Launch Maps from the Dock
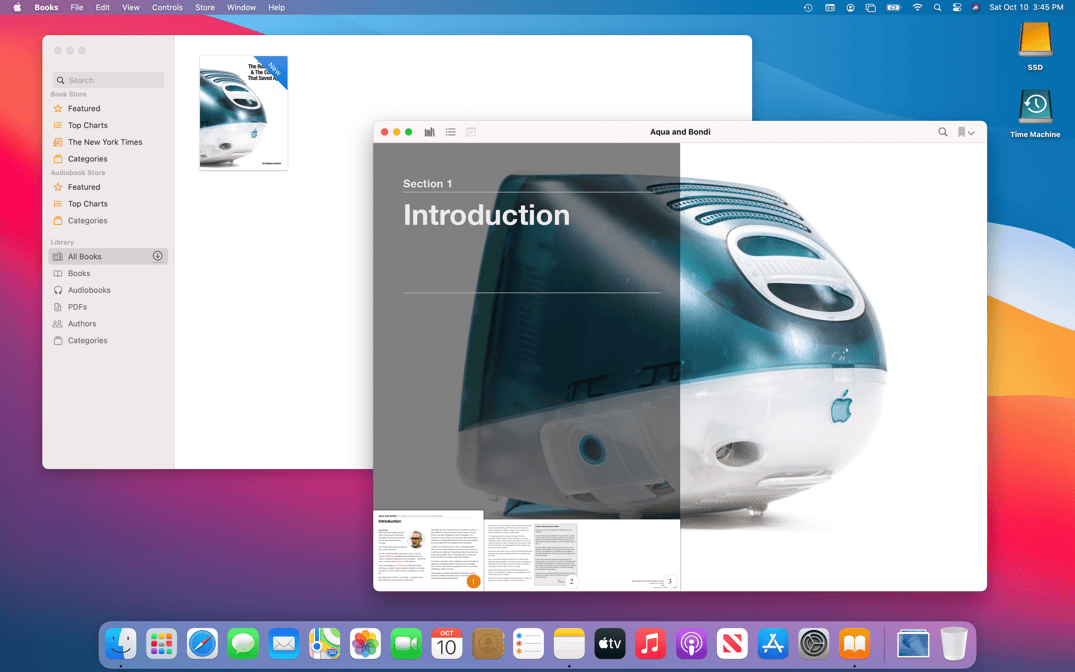Screen dimensions: 1075x672 click(324, 644)
